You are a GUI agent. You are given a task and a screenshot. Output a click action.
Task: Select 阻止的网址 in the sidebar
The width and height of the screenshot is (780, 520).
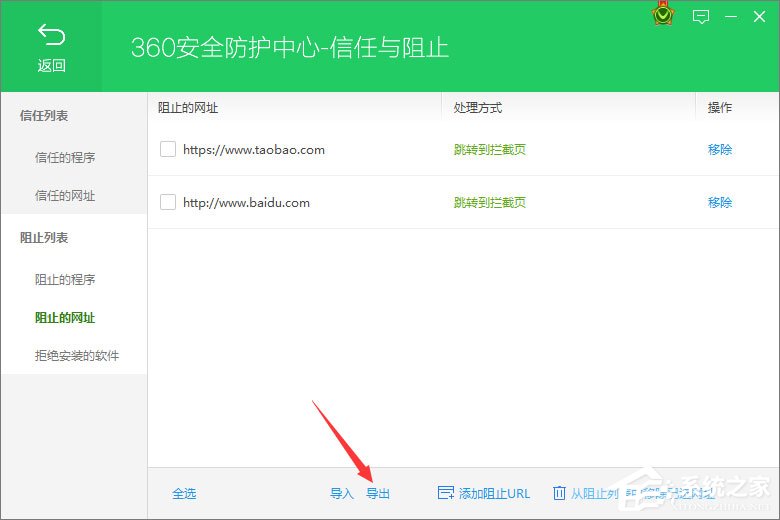65,318
